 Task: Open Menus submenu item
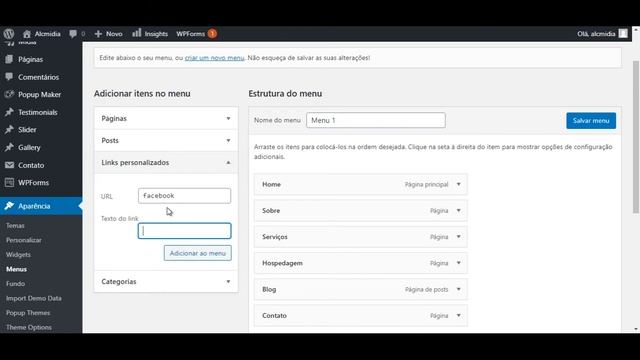(16, 269)
